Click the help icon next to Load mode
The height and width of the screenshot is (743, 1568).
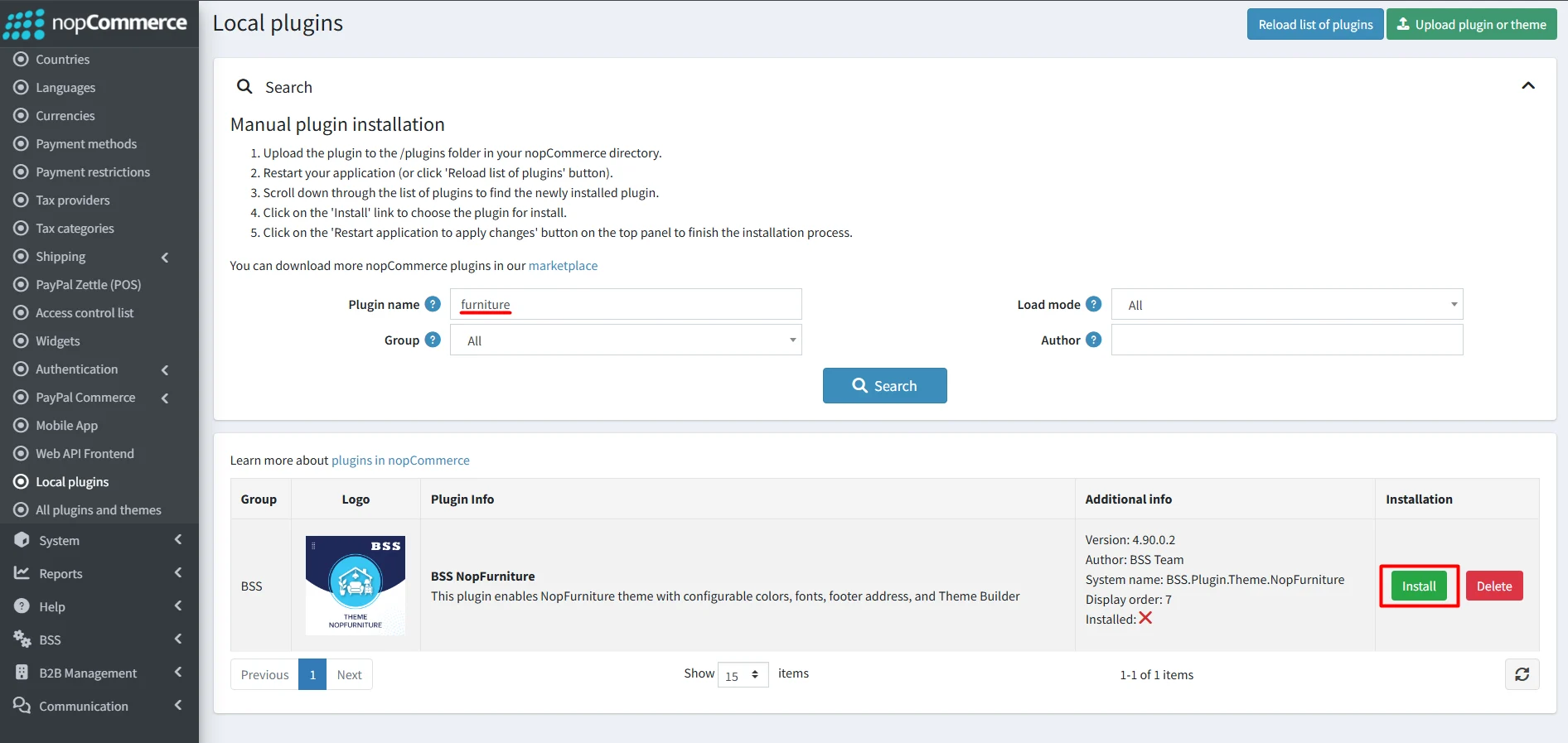click(x=1094, y=304)
